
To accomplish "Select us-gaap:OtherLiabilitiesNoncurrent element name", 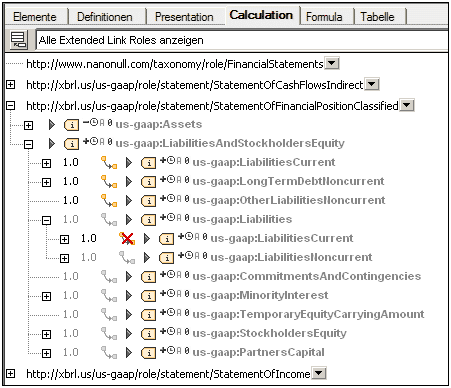I will [x=289, y=200].
